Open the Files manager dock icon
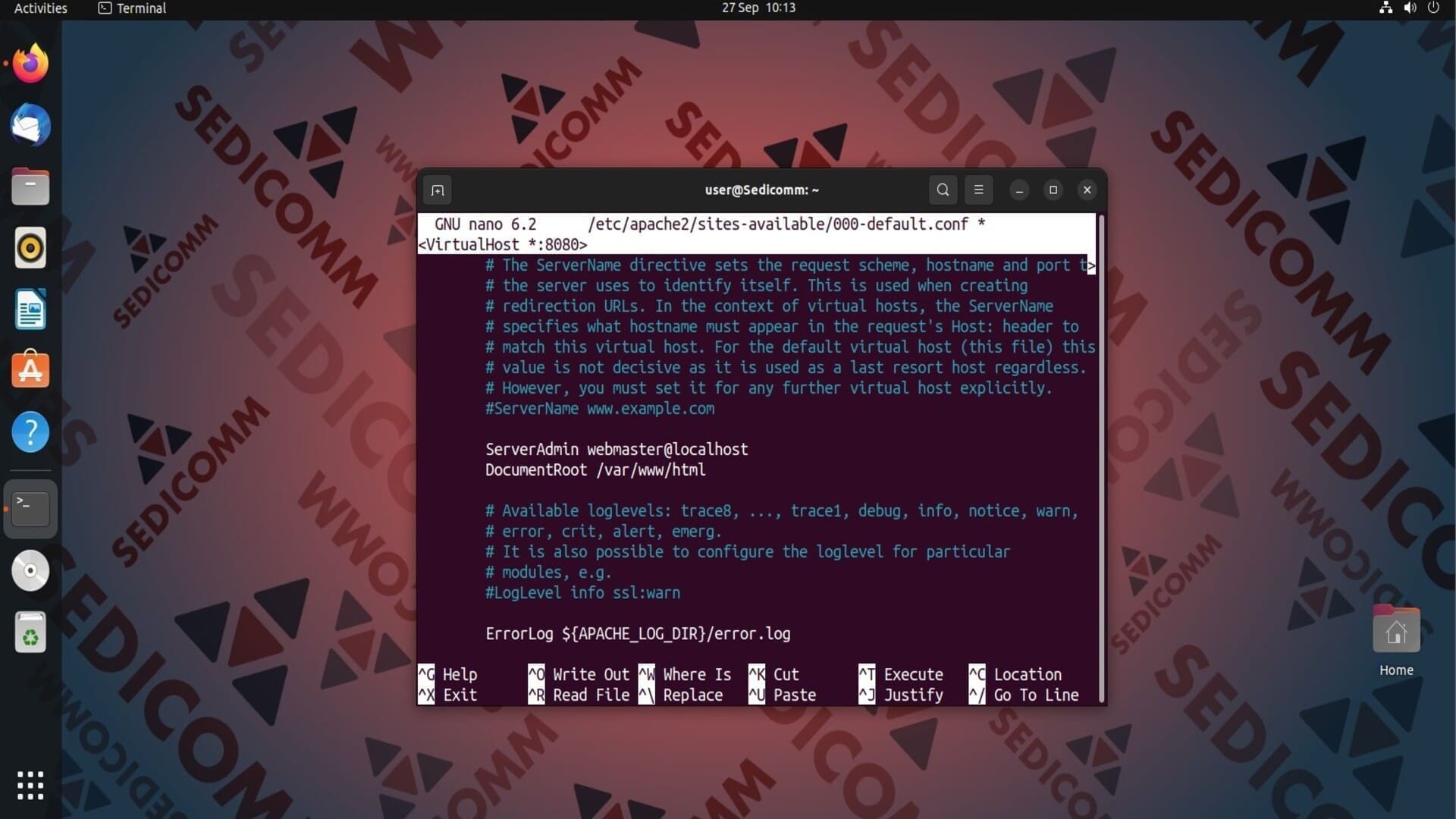 (30, 187)
